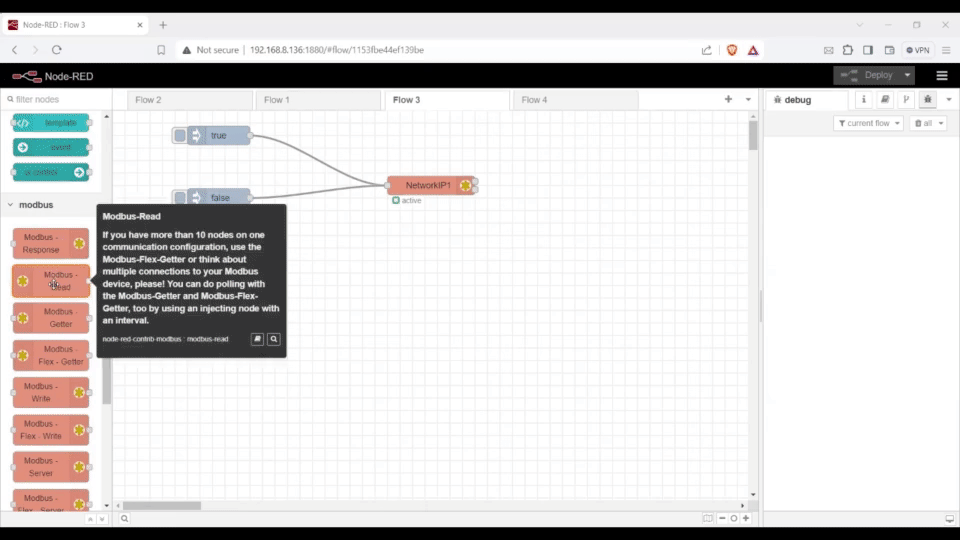Image resolution: width=960 pixels, height=540 pixels.
Task: Open node help from tooltip book icon
Action: click(x=257, y=339)
